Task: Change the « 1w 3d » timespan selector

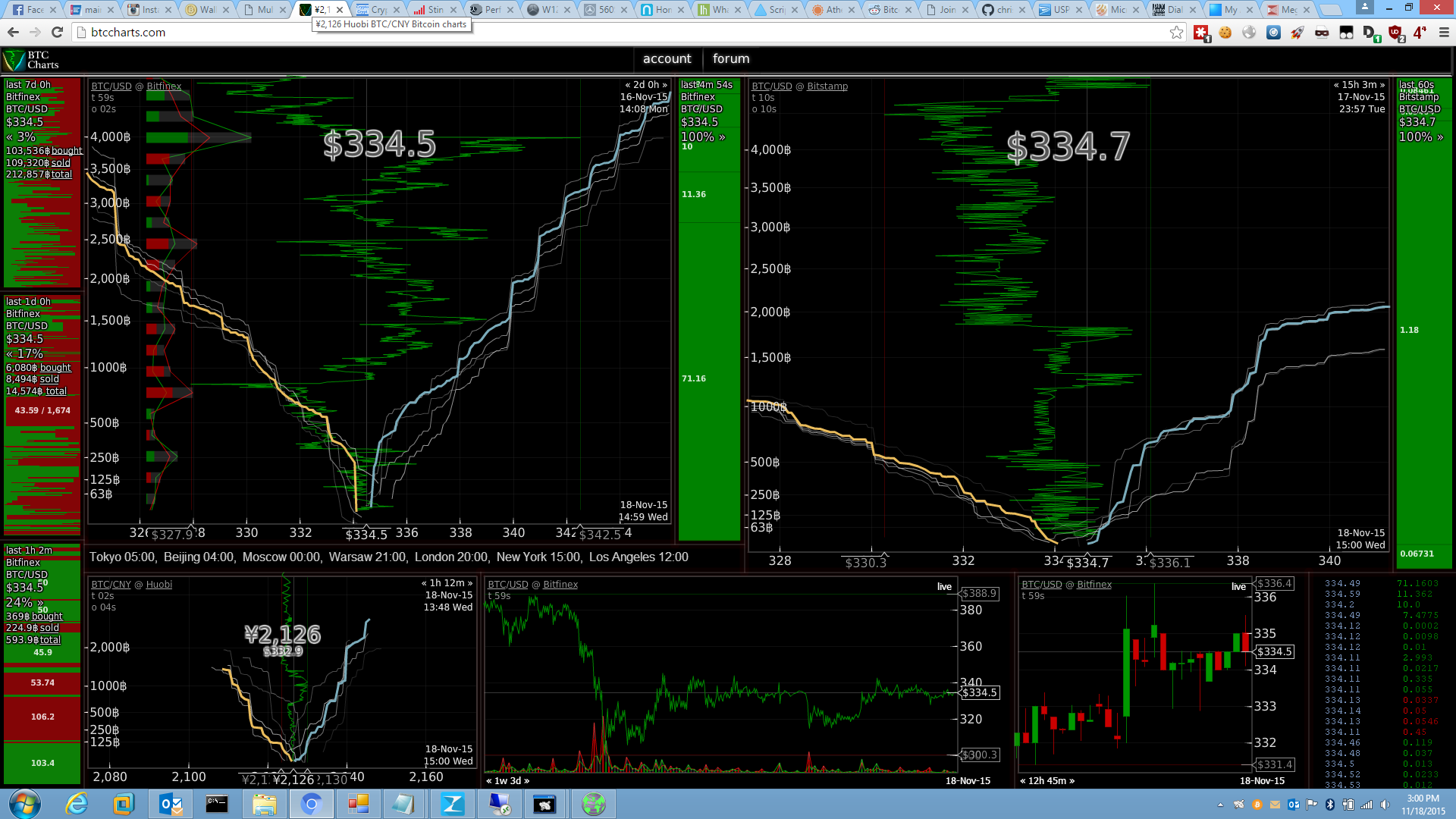Action: pyautogui.click(x=508, y=780)
